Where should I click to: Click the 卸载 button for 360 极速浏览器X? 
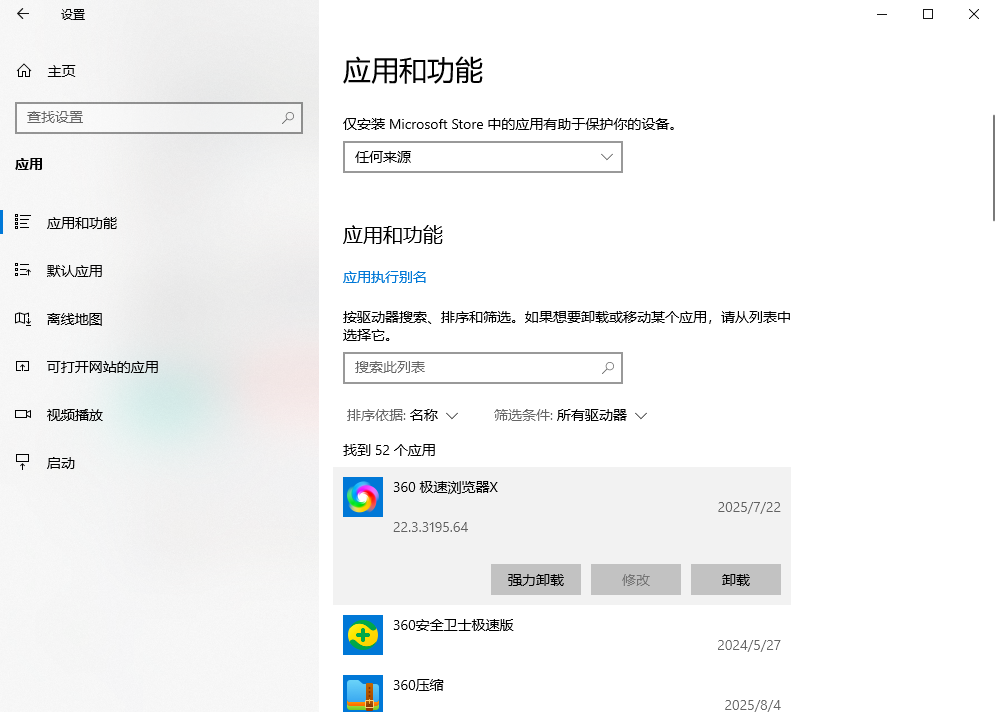coord(735,579)
